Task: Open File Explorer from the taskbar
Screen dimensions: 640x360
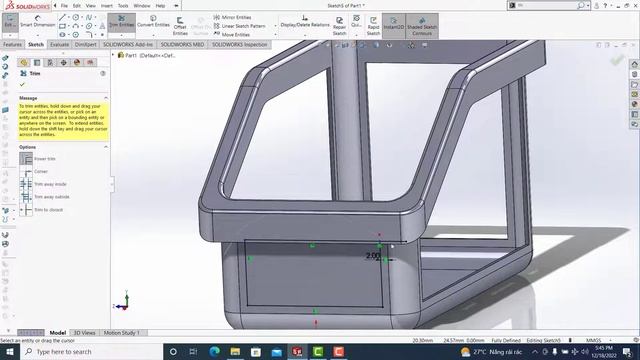Action: point(235,351)
